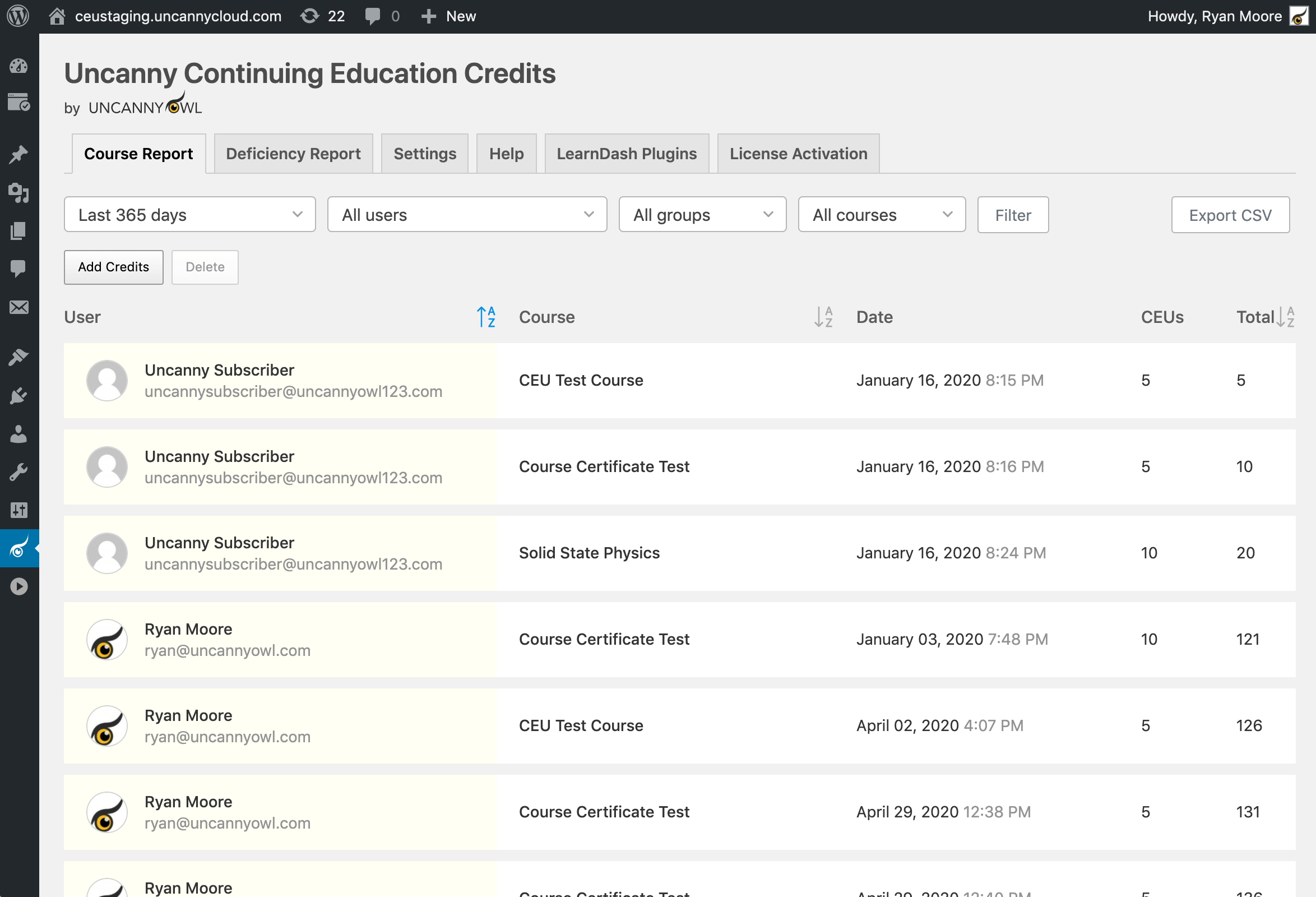Toggle the User column sort order
Image resolution: width=1316 pixels, height=897 pixels.
[485, 317]
